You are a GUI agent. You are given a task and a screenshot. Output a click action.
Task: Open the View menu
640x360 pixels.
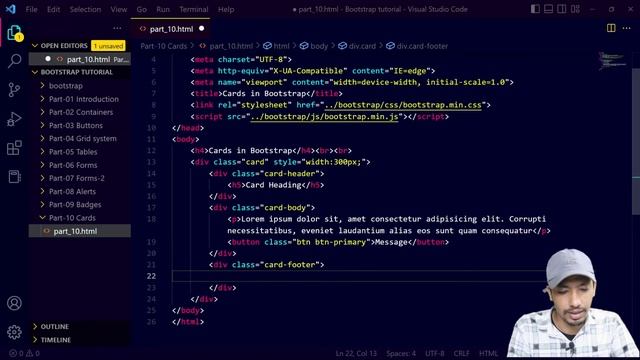coord(118,9)
